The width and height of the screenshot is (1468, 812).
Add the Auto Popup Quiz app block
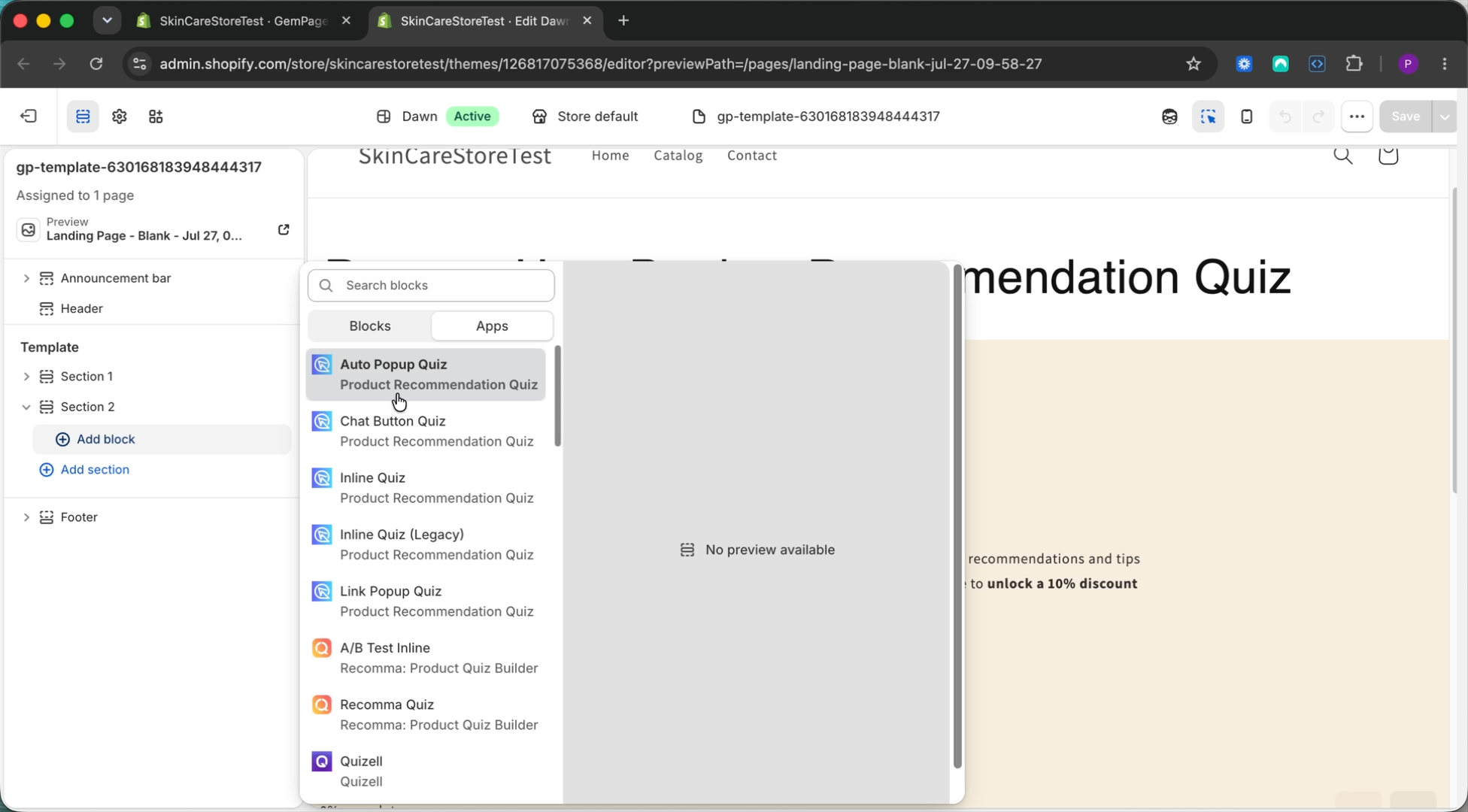tap(426, 374)
